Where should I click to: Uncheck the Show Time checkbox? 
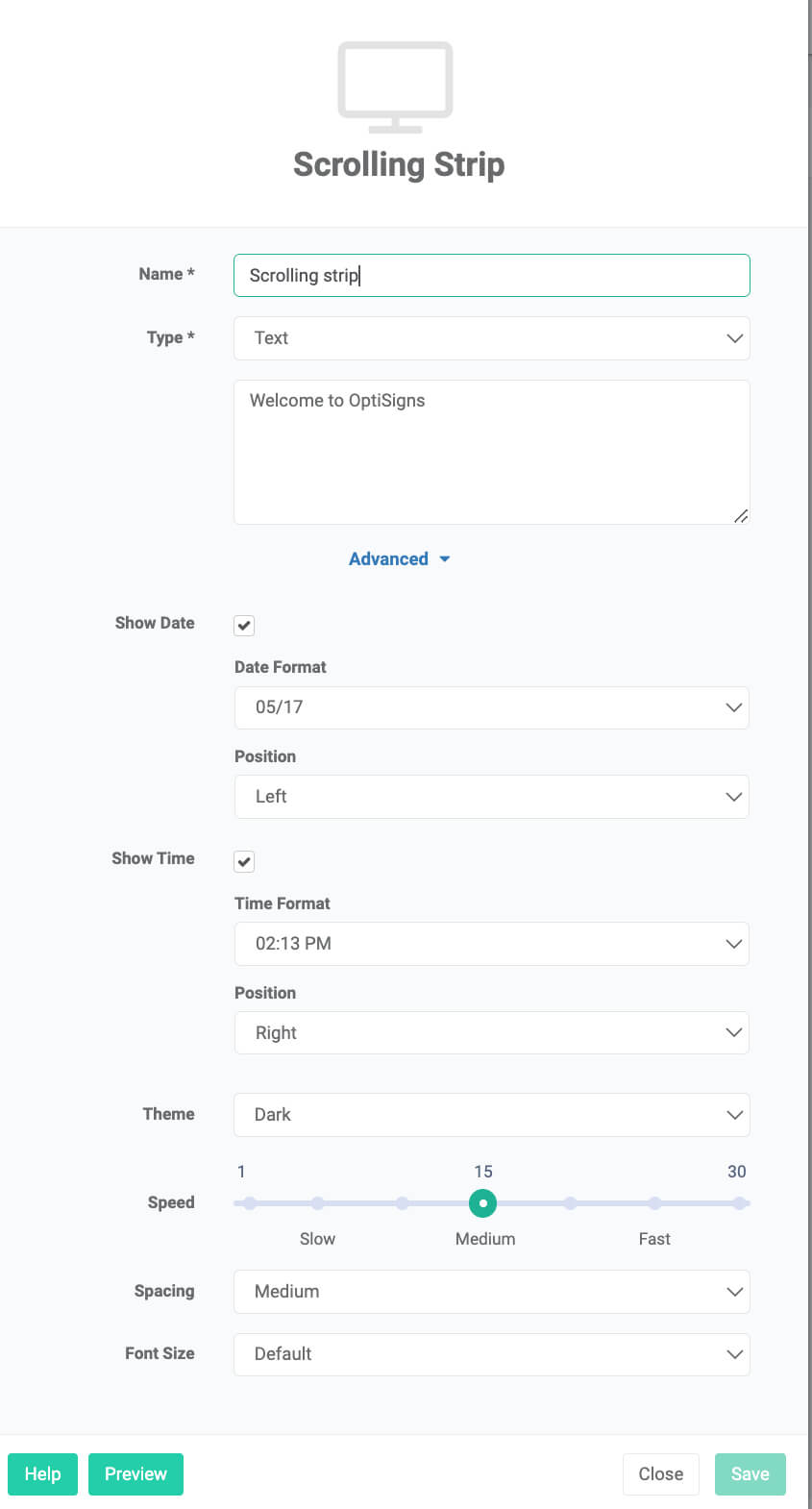pyautogui.click(x=244, y=861)
